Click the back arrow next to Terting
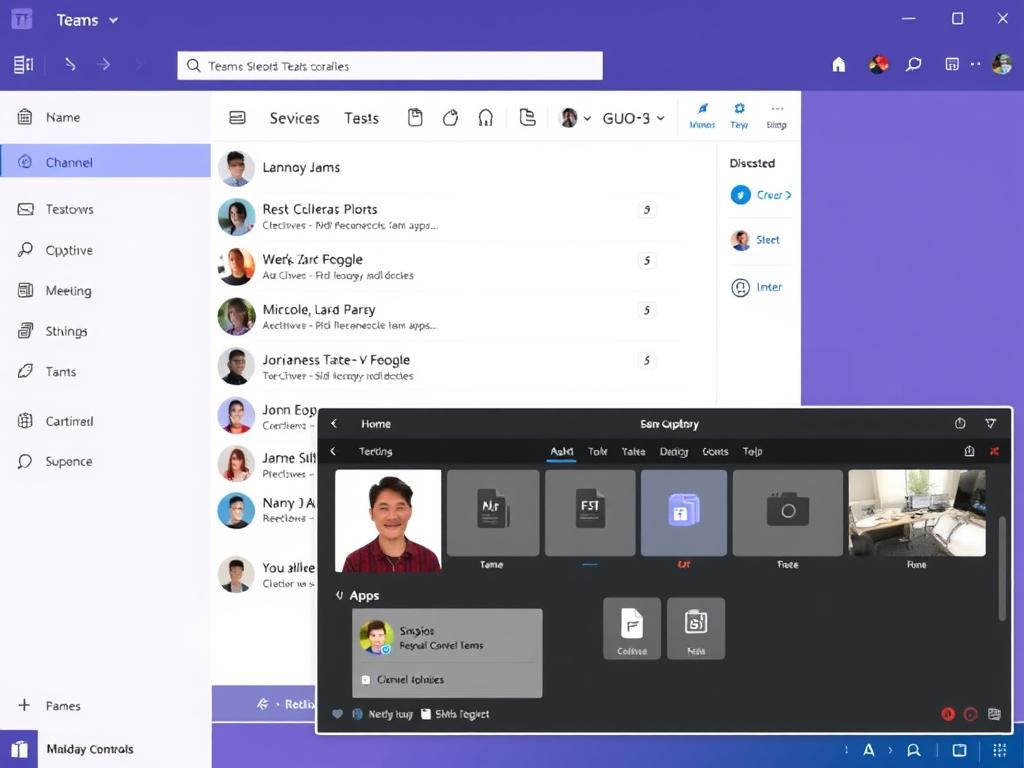This screenshot has width=1024, height=768. (x=333, y=451)
